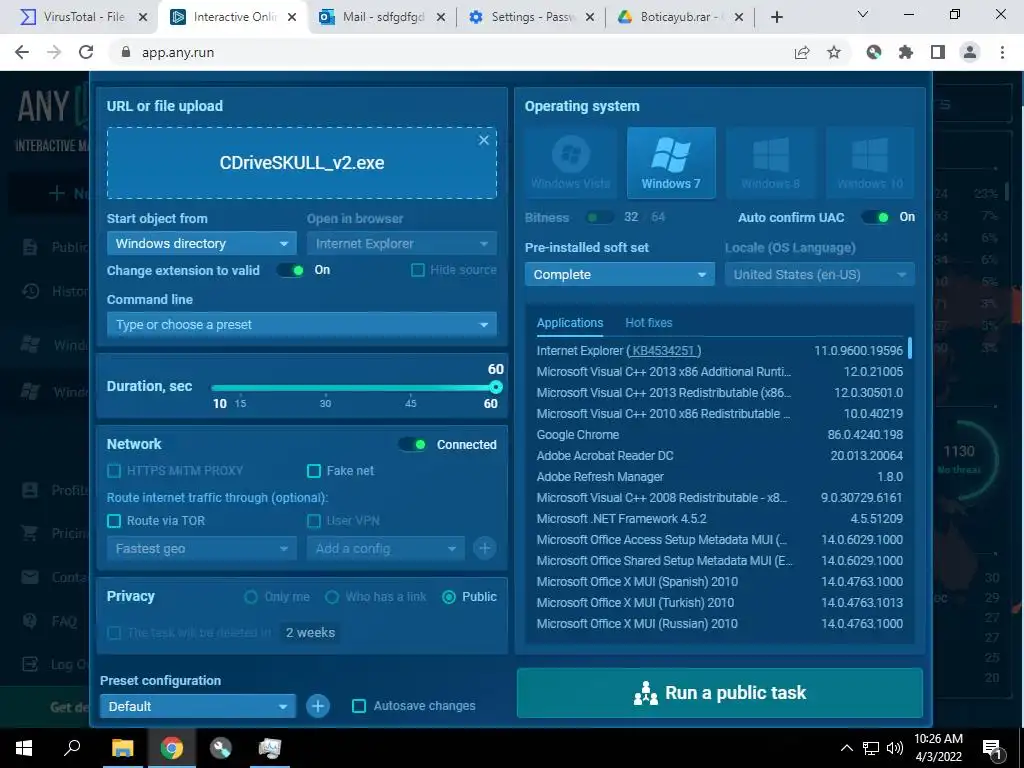Open the Chrome profile avatar icon
1024x768 pixels.
pyautogui.click(x=970, y=52)
